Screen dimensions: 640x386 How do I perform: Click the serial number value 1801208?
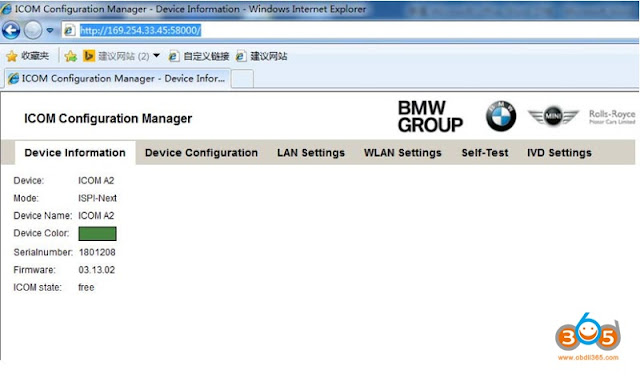pos(97,252)
